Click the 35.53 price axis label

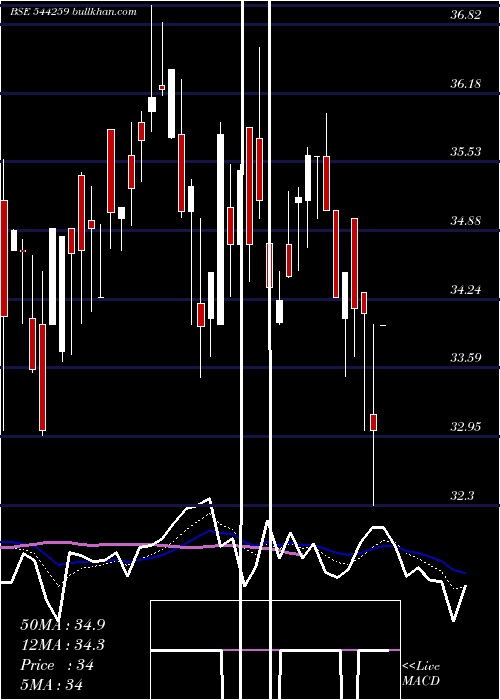pyautogui.click(x=465, y=152)
